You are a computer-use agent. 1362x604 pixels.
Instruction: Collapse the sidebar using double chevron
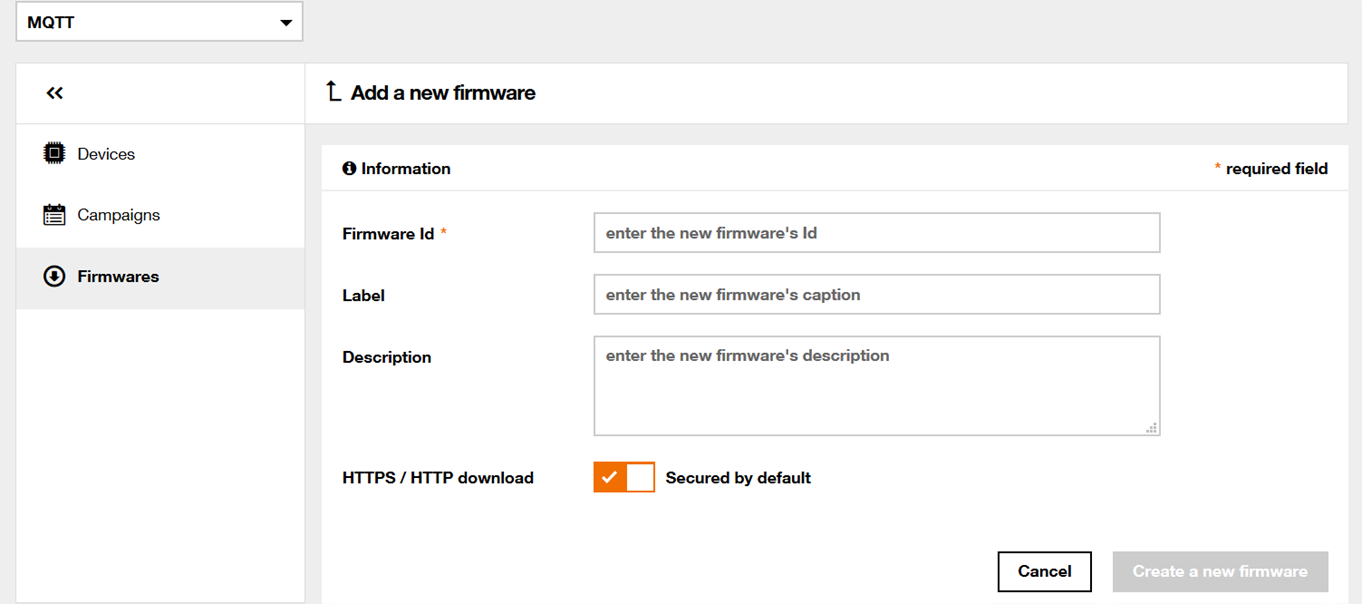point(54,92)
